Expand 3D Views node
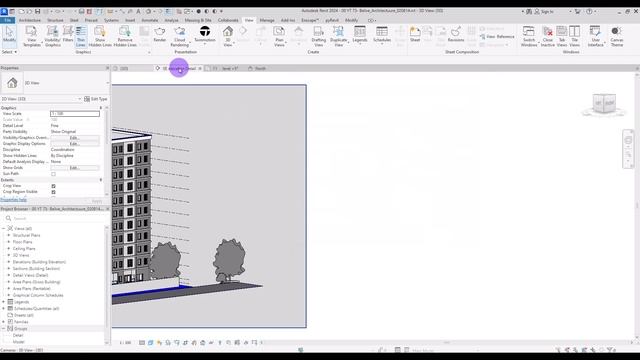The image size is (640, 360). 9,256
